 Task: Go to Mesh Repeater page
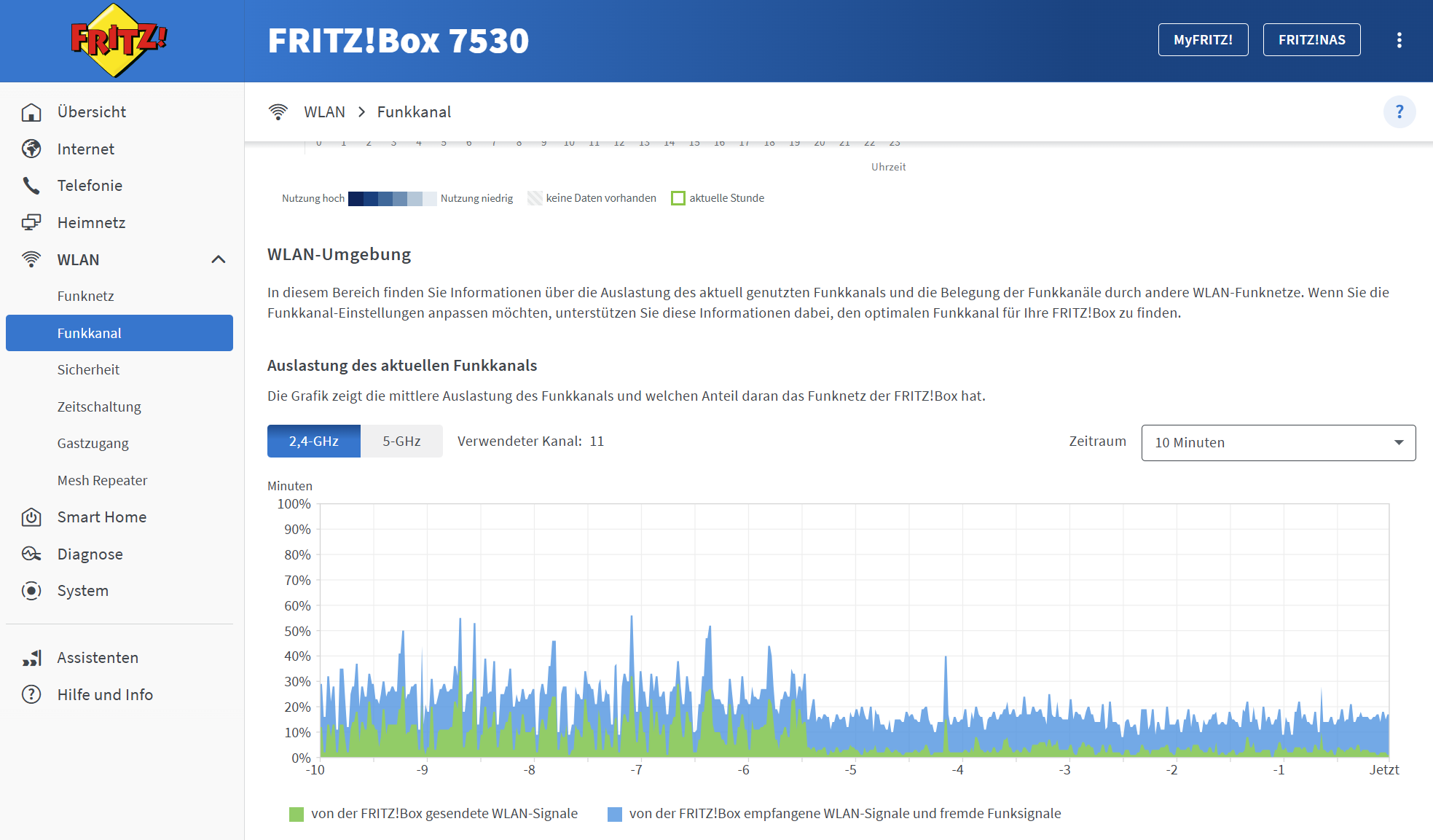point(102,481)
